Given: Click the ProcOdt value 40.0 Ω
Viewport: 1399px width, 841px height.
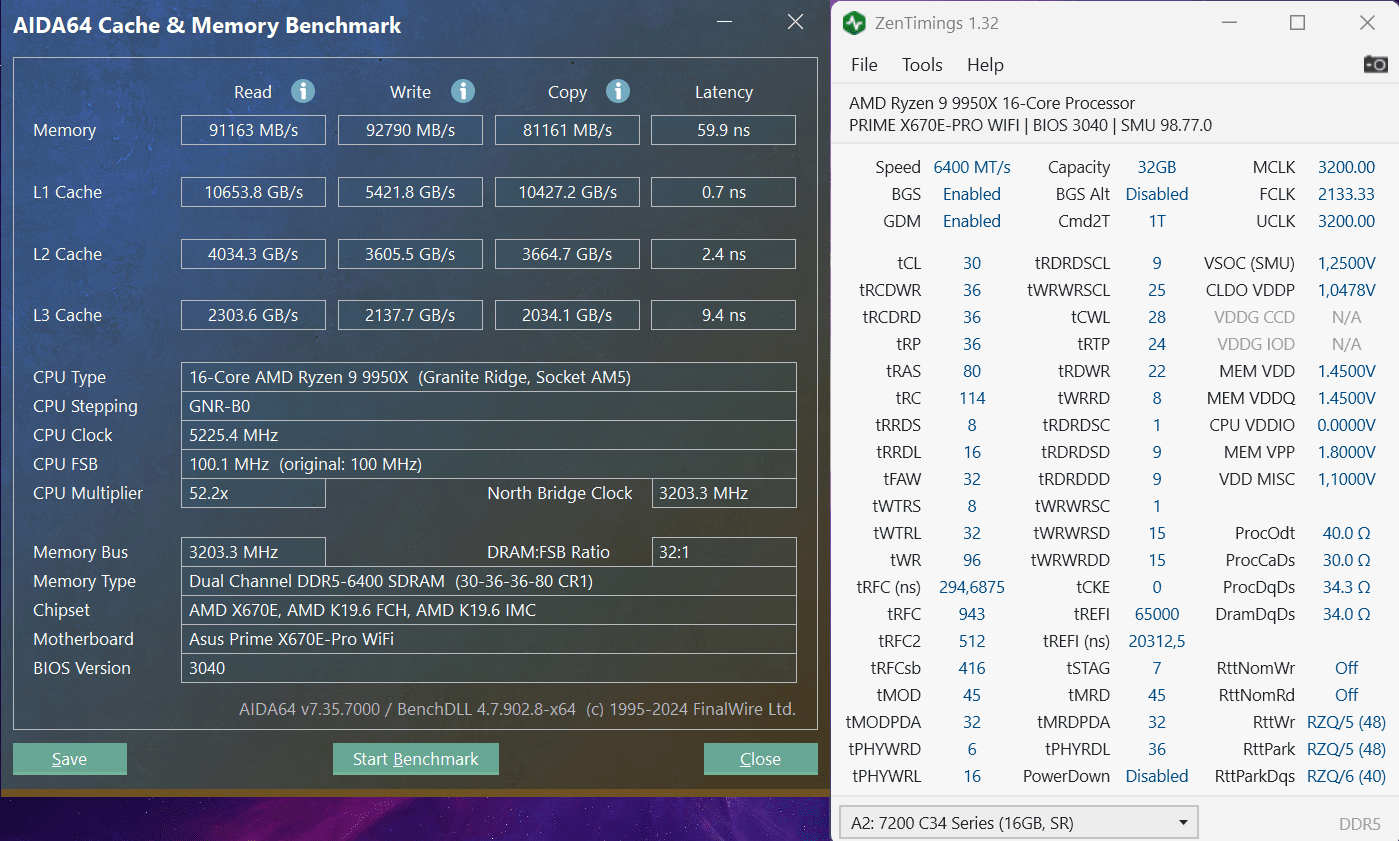Looking at the screenshot, I should pyautogui.click(x=1346, y=533).
